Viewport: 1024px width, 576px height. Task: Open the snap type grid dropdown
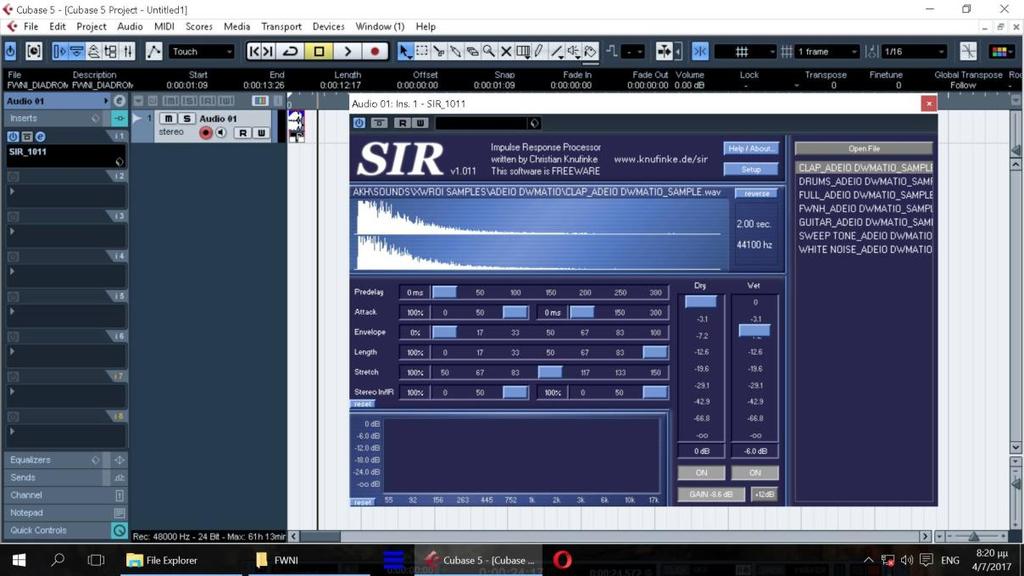click(746, 52)
